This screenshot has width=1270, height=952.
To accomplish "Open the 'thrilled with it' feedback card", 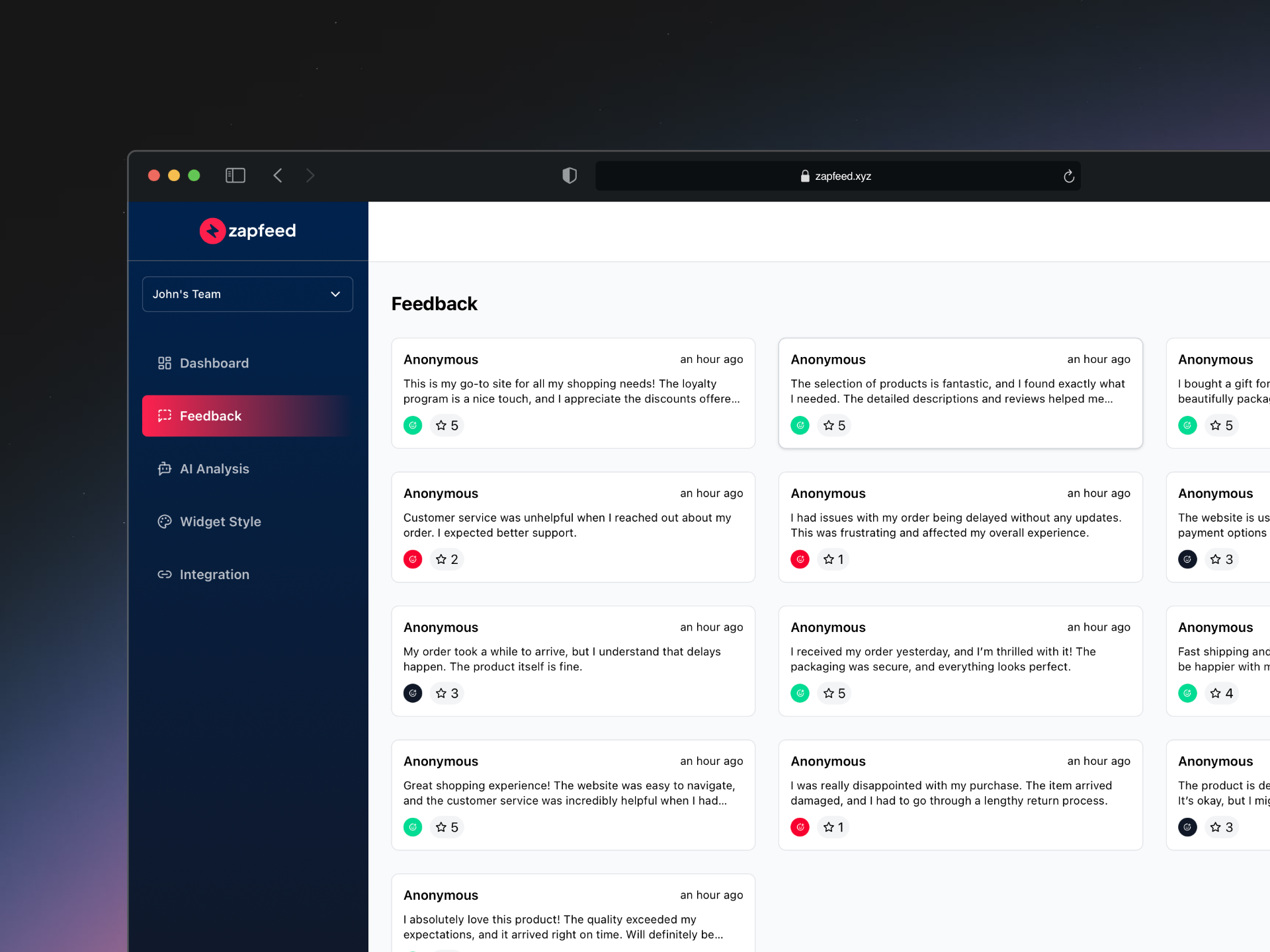I will (960, 660).
